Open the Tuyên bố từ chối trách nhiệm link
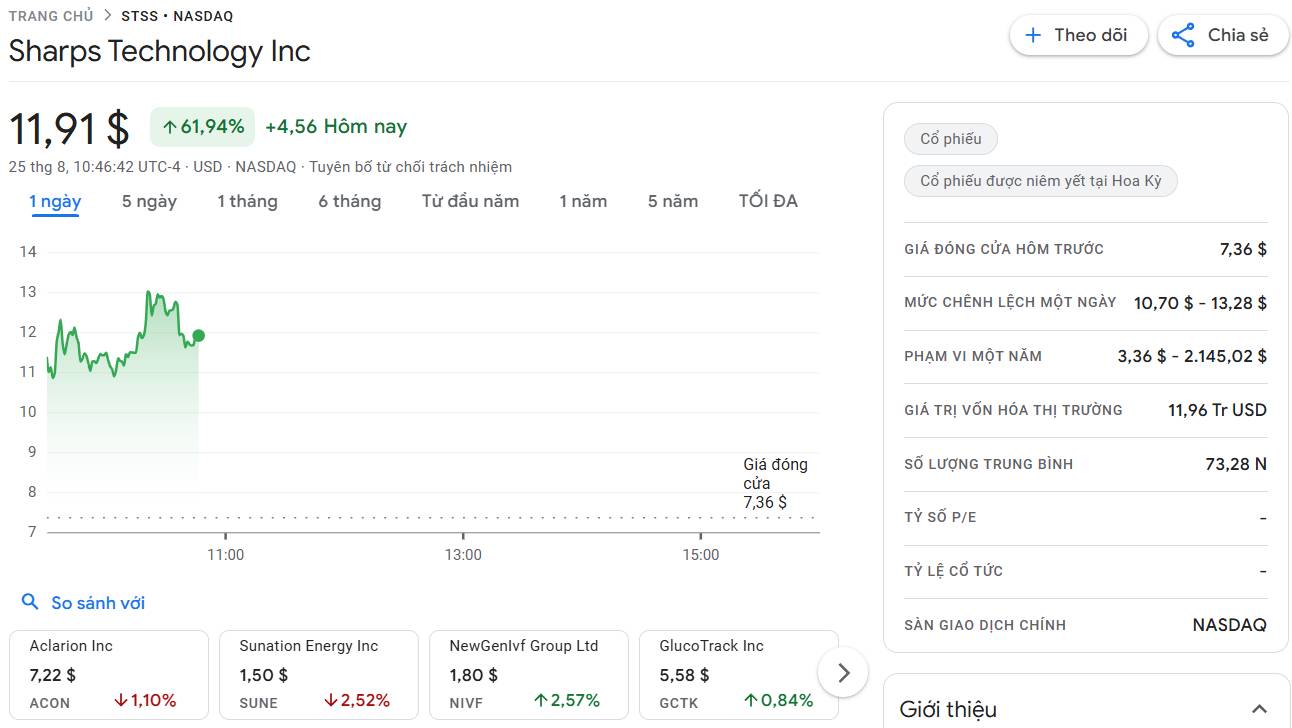The width and height of the screenshot is (1292, 728). click(x=410, y=167)
